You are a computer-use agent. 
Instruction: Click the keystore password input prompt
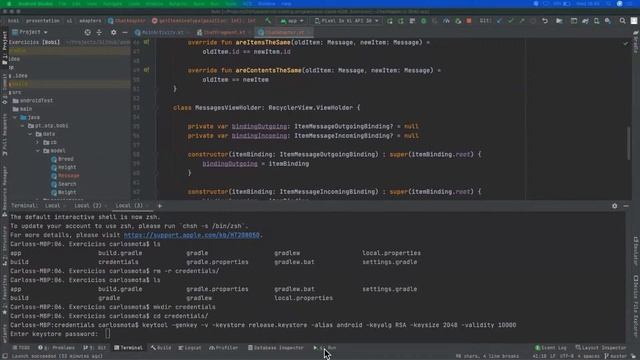(x=107, y=334)
